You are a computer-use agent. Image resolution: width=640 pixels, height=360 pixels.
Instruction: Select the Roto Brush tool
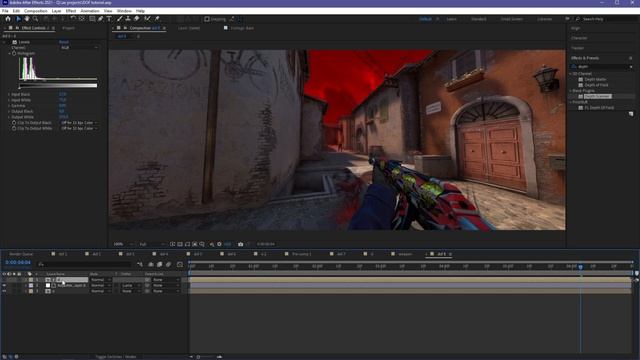(x=147, y=19)
